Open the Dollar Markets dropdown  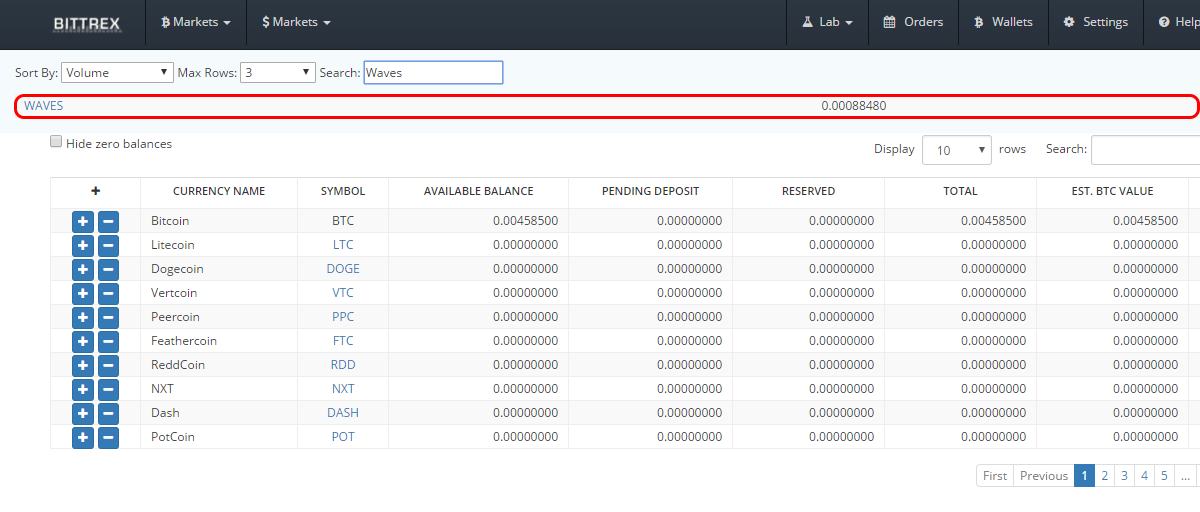(296, 22)
